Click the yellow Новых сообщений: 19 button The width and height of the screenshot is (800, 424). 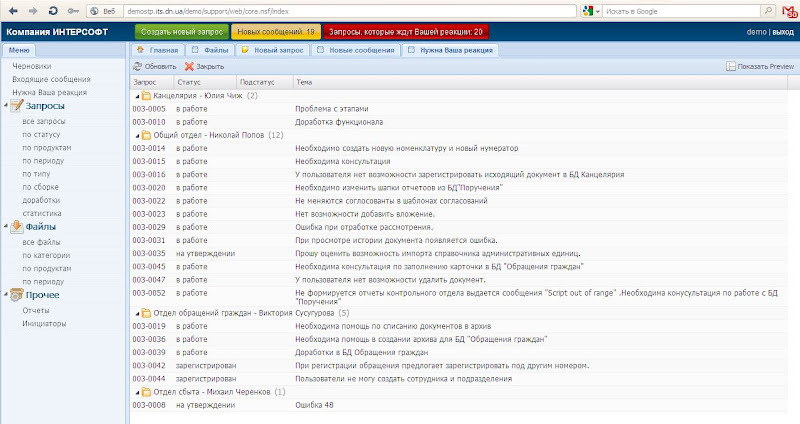(x=276, y=32)
